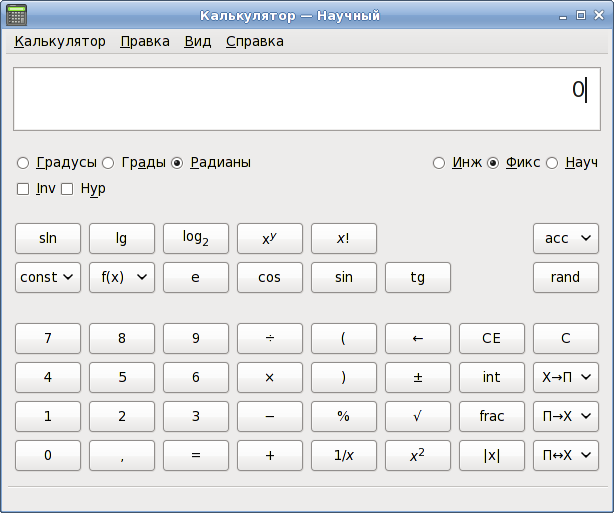
Task: Click the multiplication operator button
Action: click(270, 378)
